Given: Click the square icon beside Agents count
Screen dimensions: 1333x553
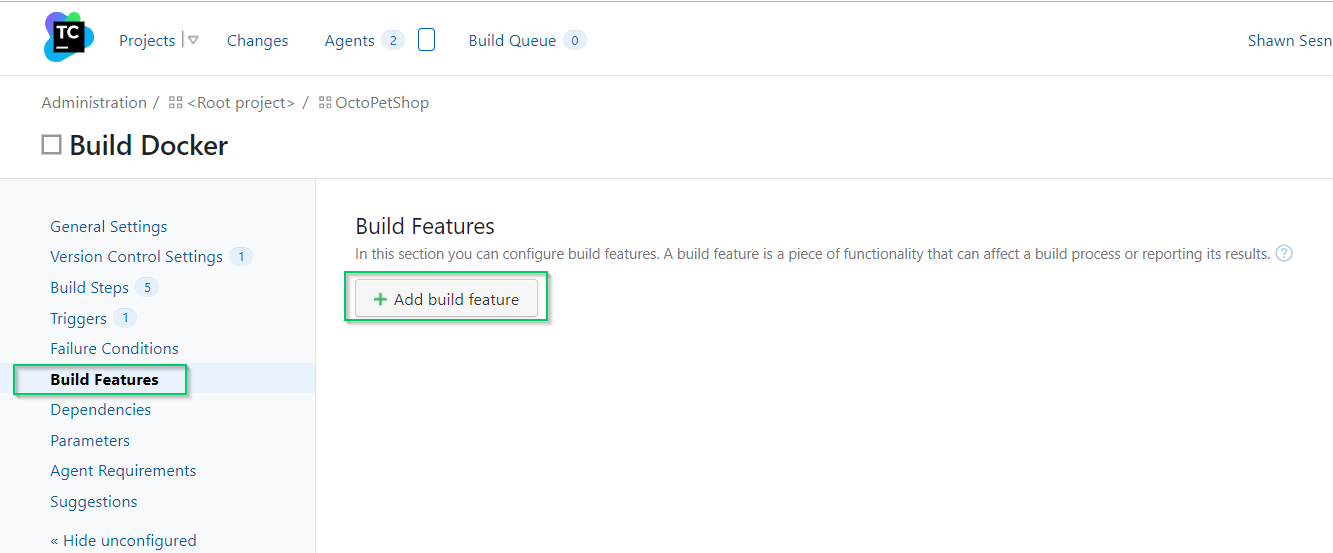Looking at the screenshot, I should [426, 40].
